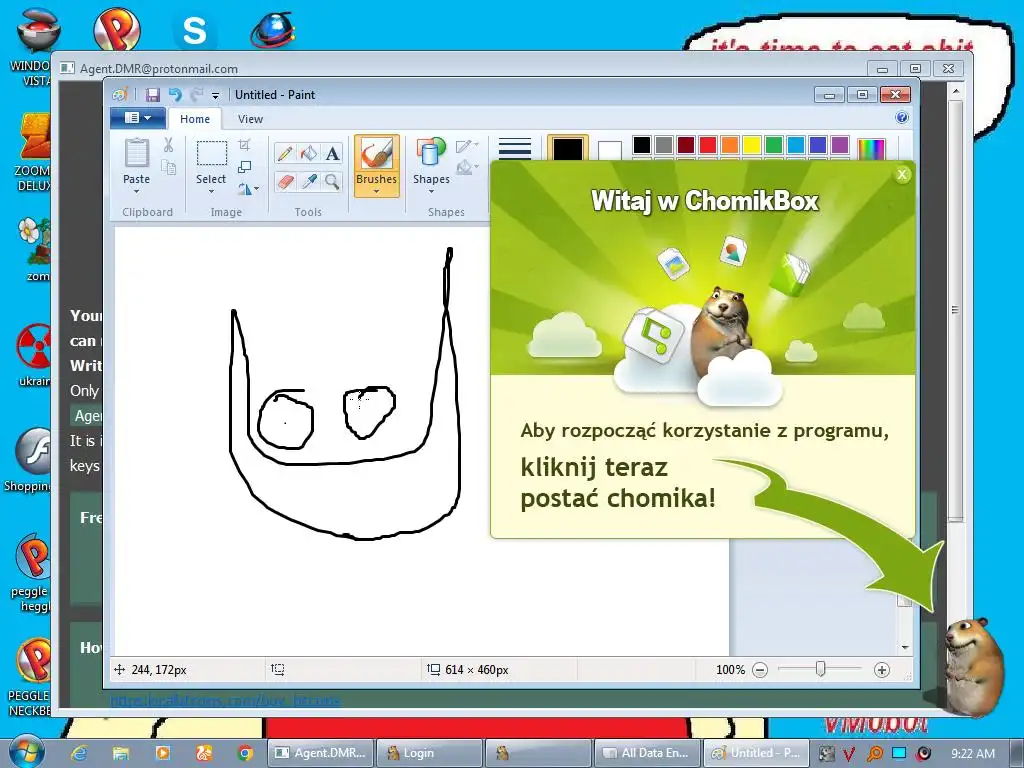Open the Windows Start button
This screenshot has width=1024, height=768.
click(x=25, y=752)
